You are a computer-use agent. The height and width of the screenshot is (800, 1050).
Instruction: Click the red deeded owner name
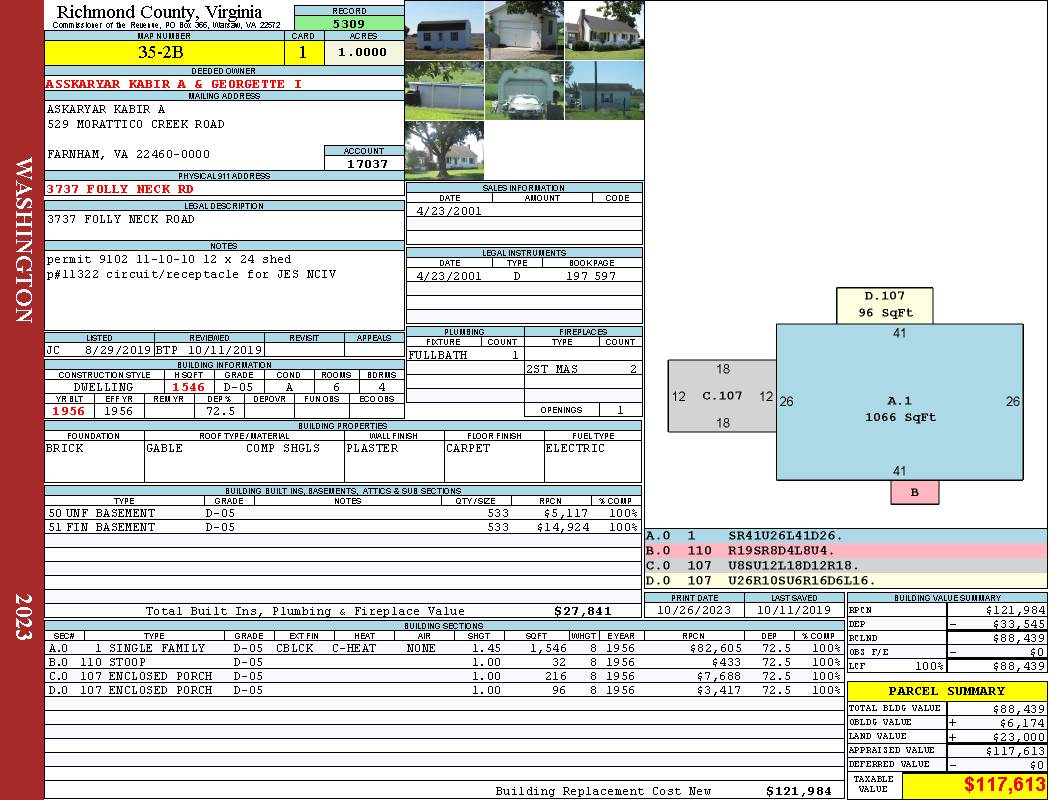(x=174, y=84)
